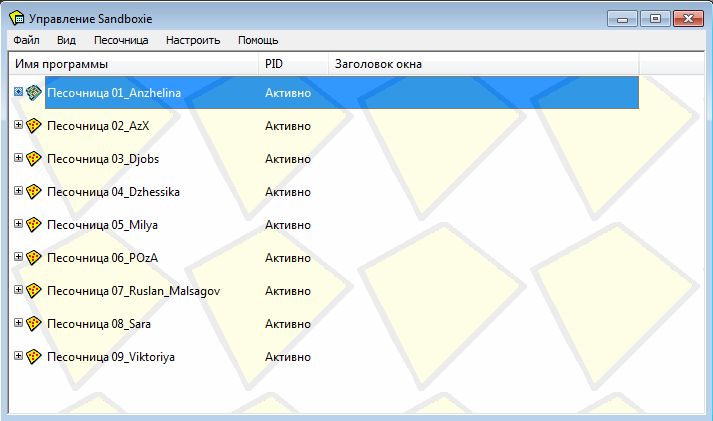Viewport: 713px width, 421px height.
Task: Expand the Песочница 06_POzA tree node
Action: click(18, 257)
